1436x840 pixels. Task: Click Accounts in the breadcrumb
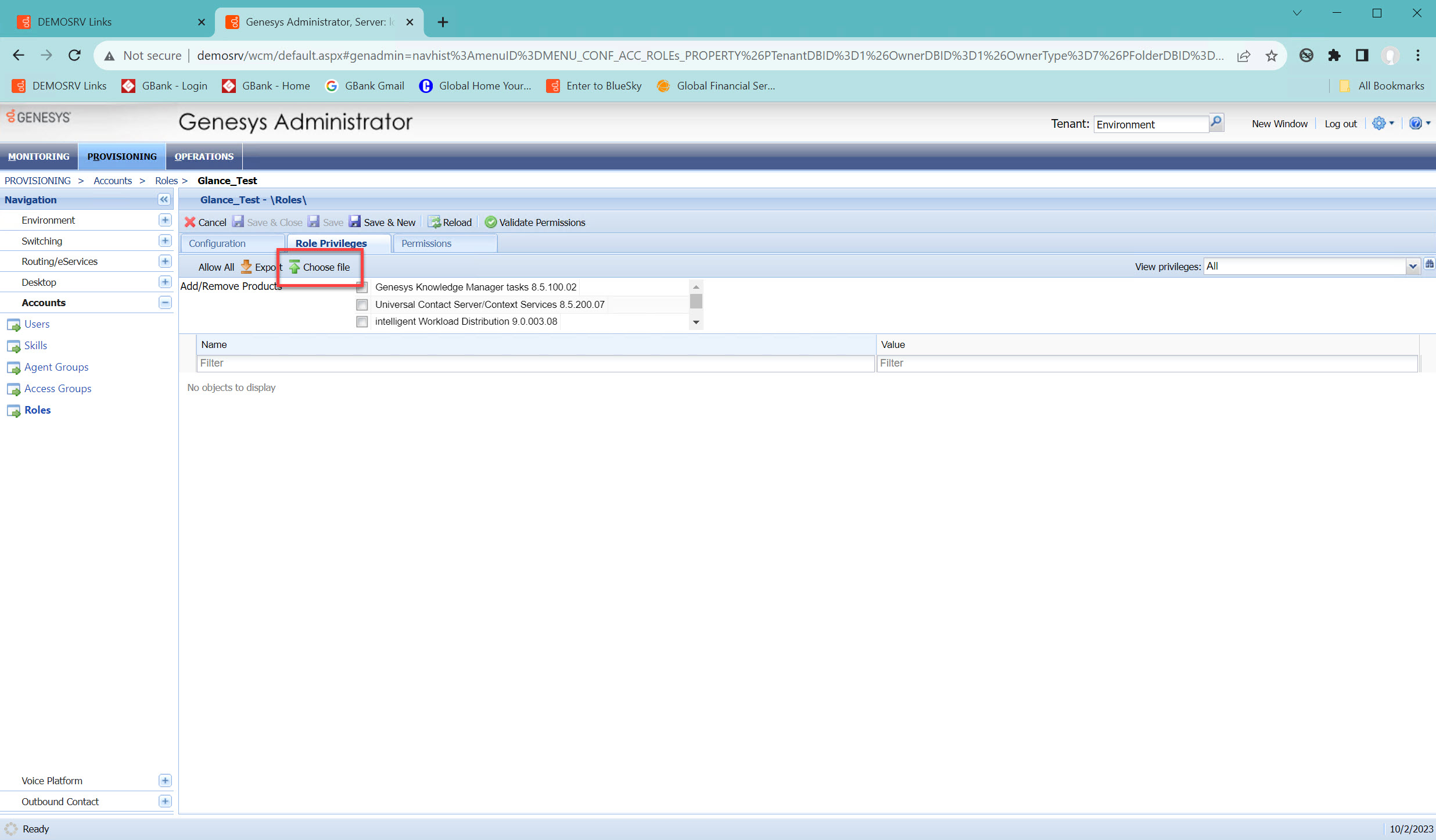pos(113,181)
